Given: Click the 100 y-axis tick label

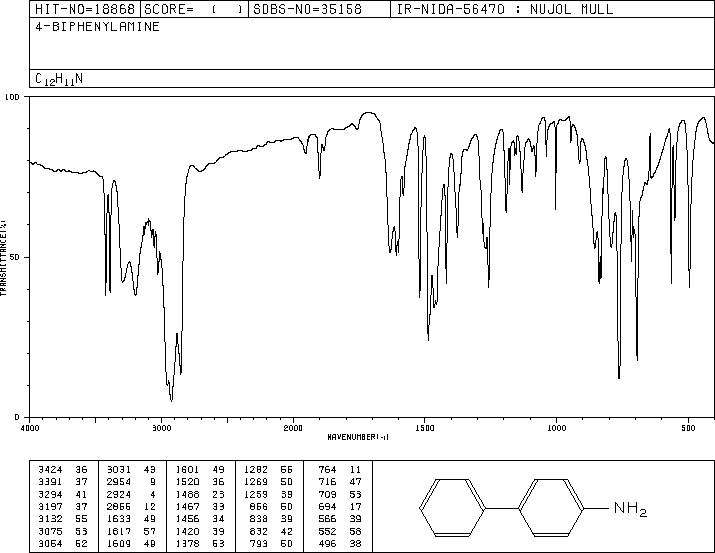Looking at the screenshot, I should [12, 97].
